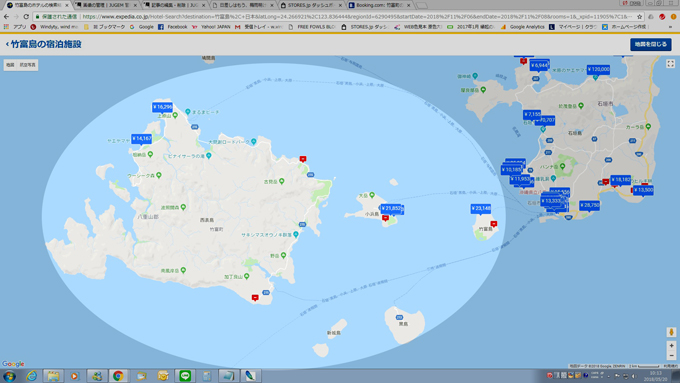Zoom in with the plus button
The width and height of the screenshot is (680, 383).
tap(671, 346)
